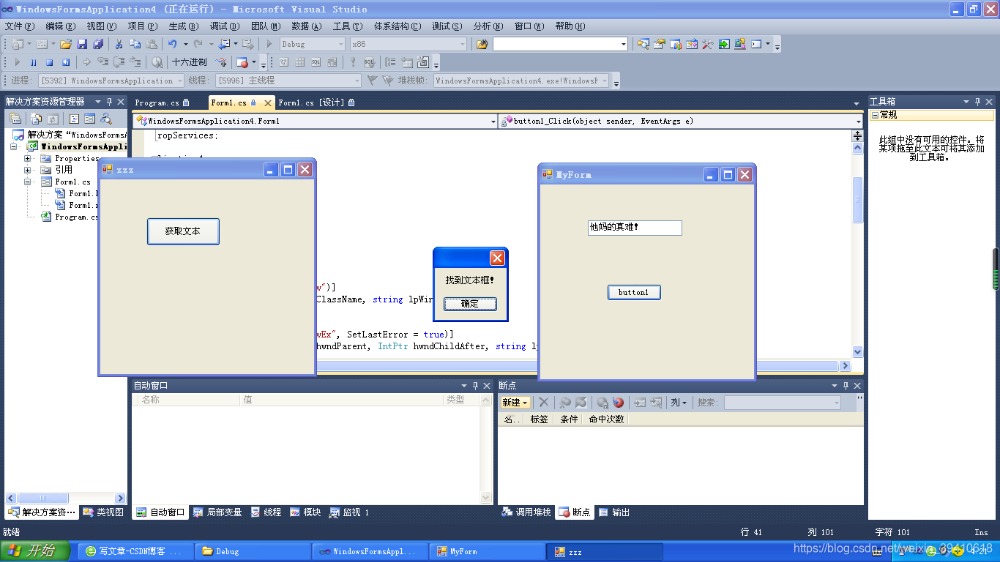Click the Undo arrow icon
Image resolution: width=1000 pixels, height=562 pixels.
click(x=172, y=44)
